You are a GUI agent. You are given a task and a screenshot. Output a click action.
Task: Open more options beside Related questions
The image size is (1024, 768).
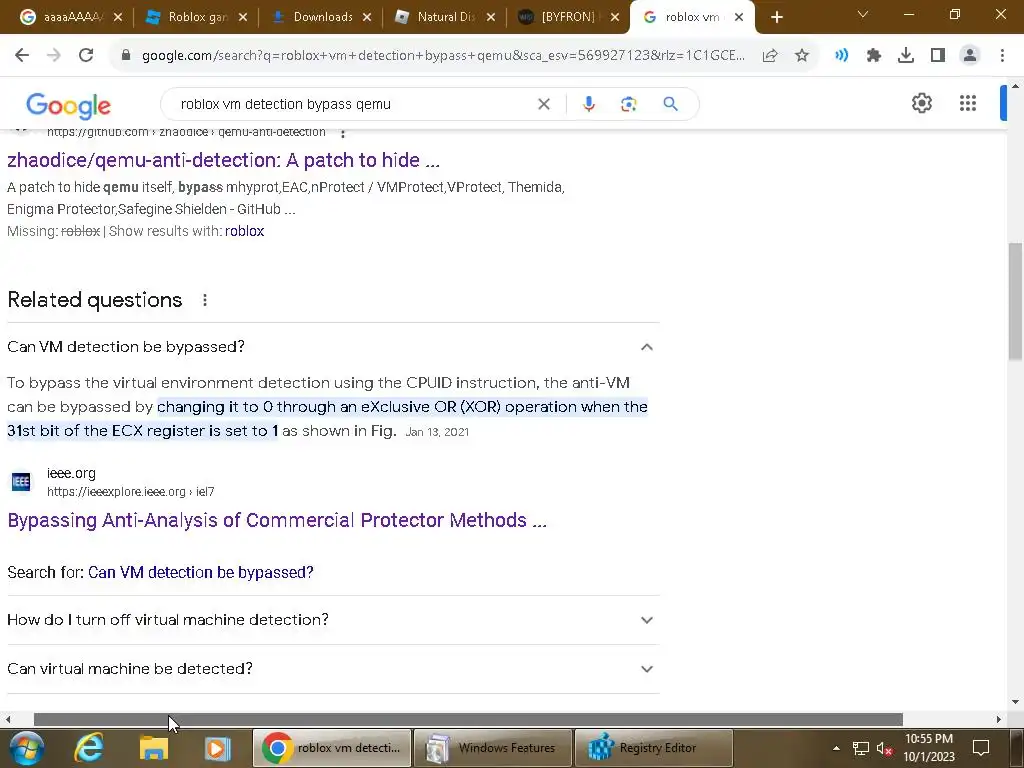(x=205, y=300)
